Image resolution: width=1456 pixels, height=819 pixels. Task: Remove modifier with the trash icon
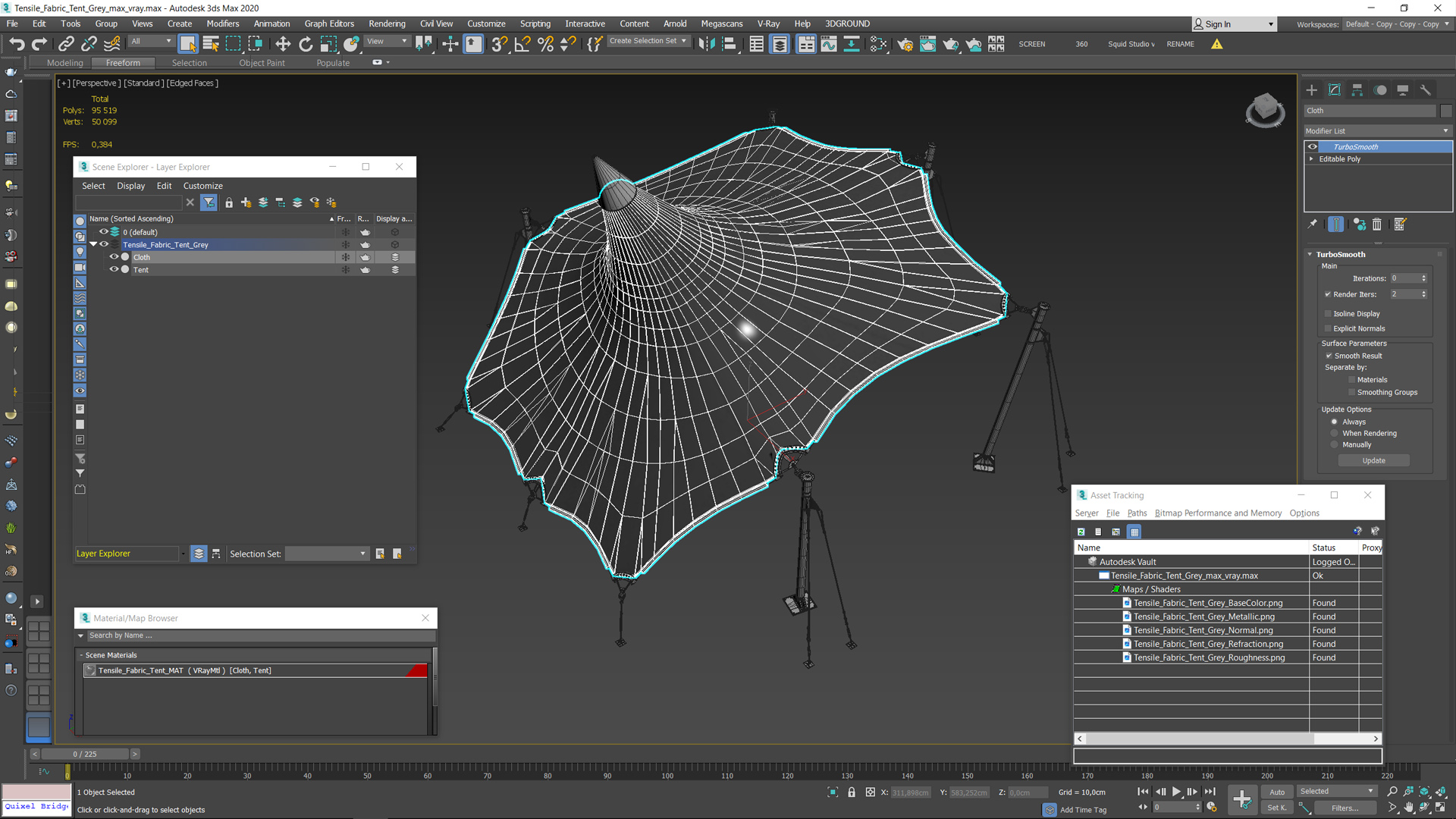pos(1377,224)
